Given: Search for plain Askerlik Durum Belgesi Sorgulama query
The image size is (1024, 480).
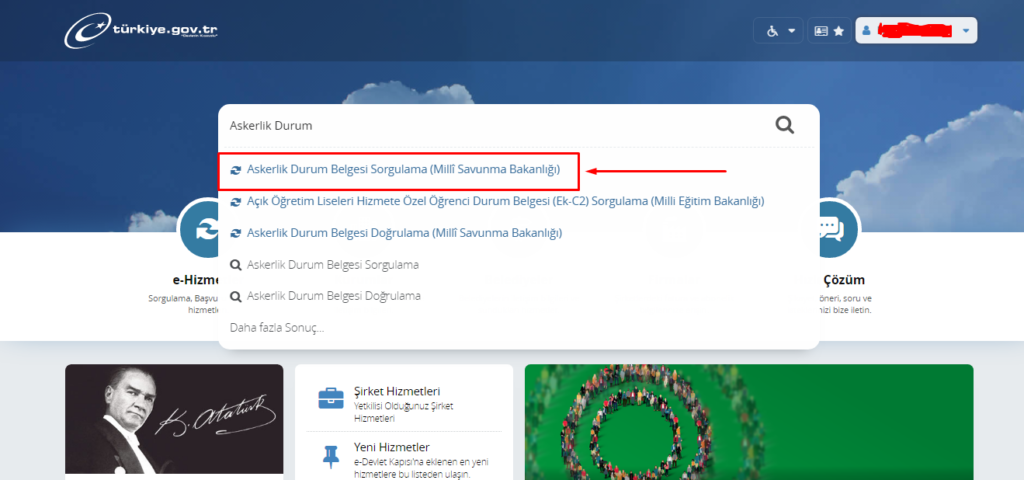Looking at the screenshot, I should [x=332, y=265].
